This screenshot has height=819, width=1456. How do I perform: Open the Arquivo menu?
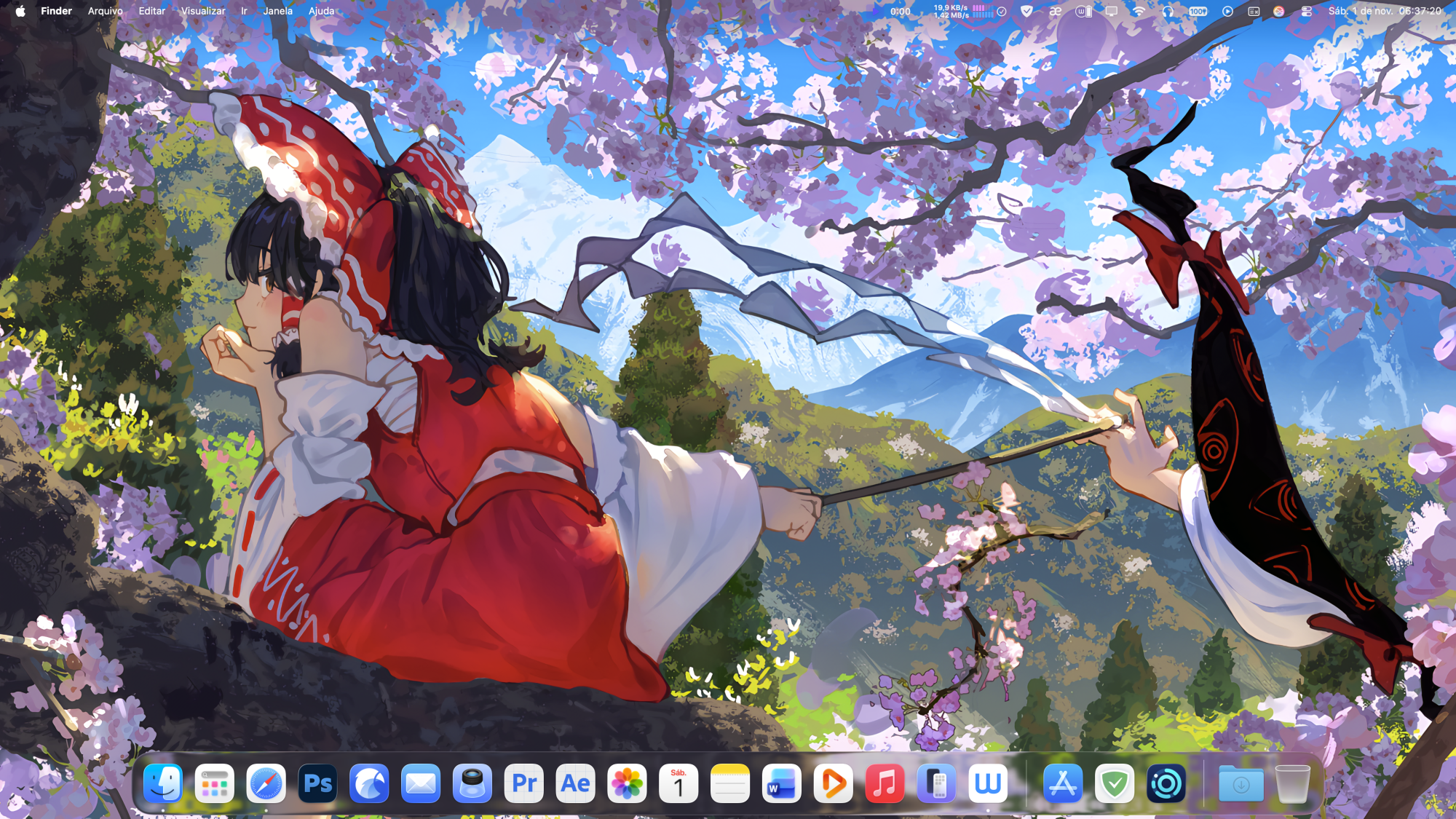[x=105, y=11]
